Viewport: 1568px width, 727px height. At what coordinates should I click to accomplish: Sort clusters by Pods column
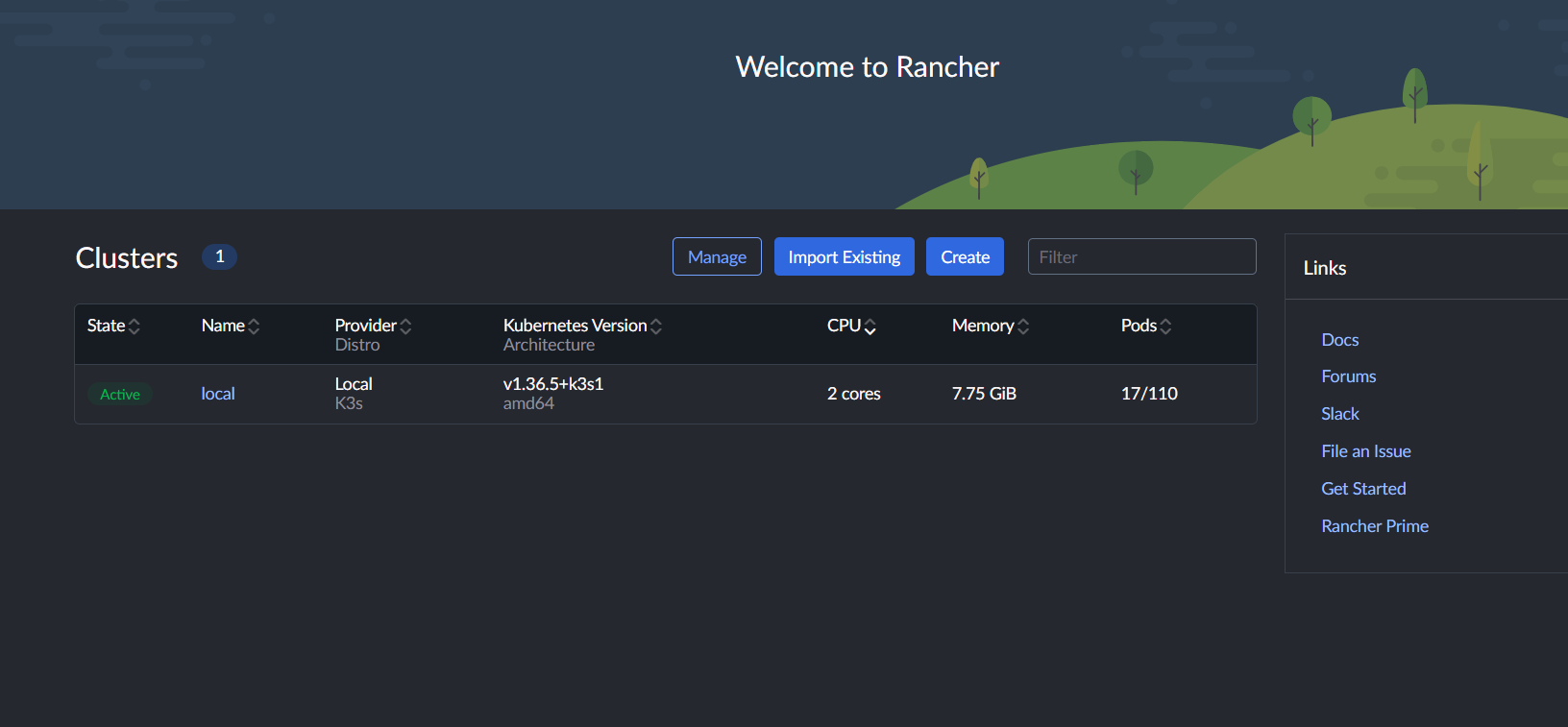point(1146,326)
